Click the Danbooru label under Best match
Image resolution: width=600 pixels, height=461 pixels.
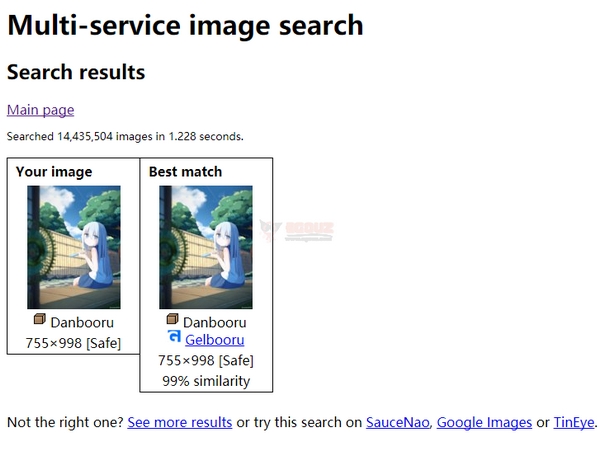(214, 322)
